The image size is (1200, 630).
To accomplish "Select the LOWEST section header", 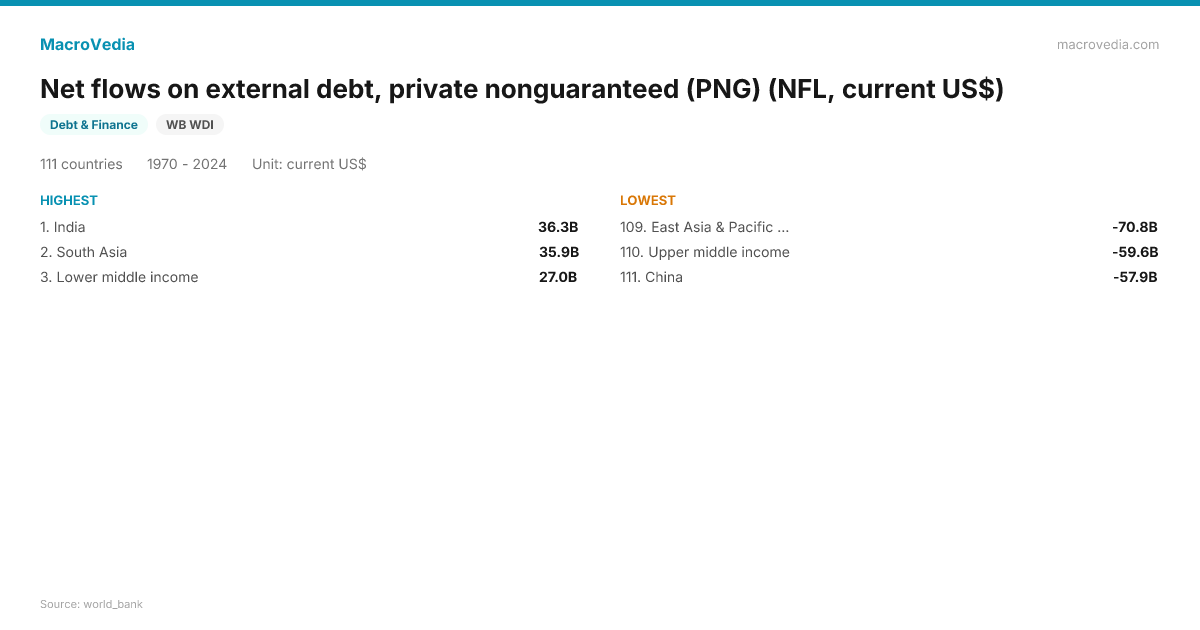I will pyautogui.click(x=648, y=201).
